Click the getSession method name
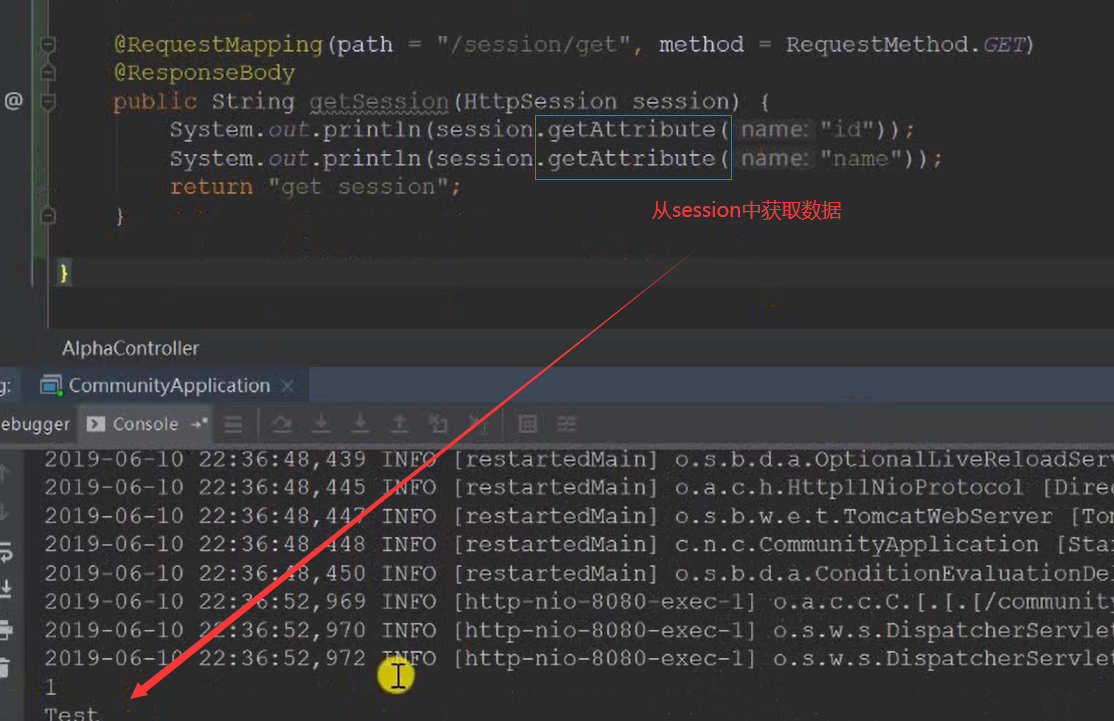This screenshot has height=721, width=1114. (x=379, y=102)
